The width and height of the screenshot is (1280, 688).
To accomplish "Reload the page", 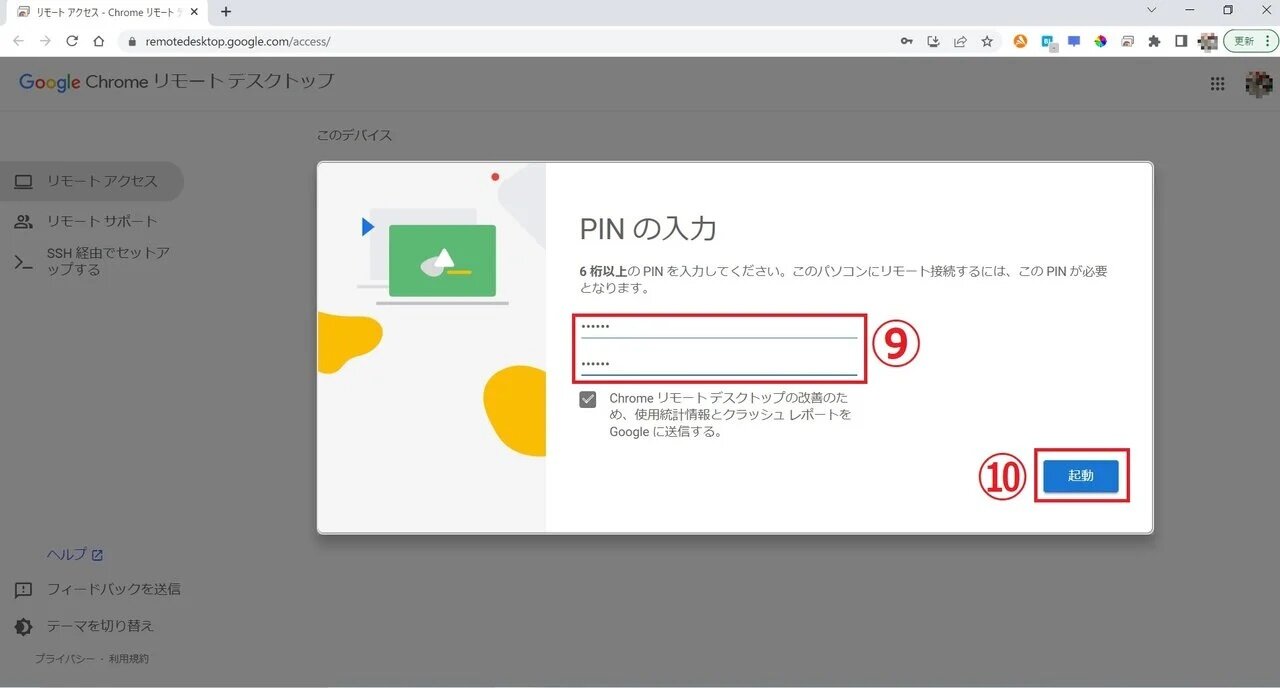I will point(72,41).
